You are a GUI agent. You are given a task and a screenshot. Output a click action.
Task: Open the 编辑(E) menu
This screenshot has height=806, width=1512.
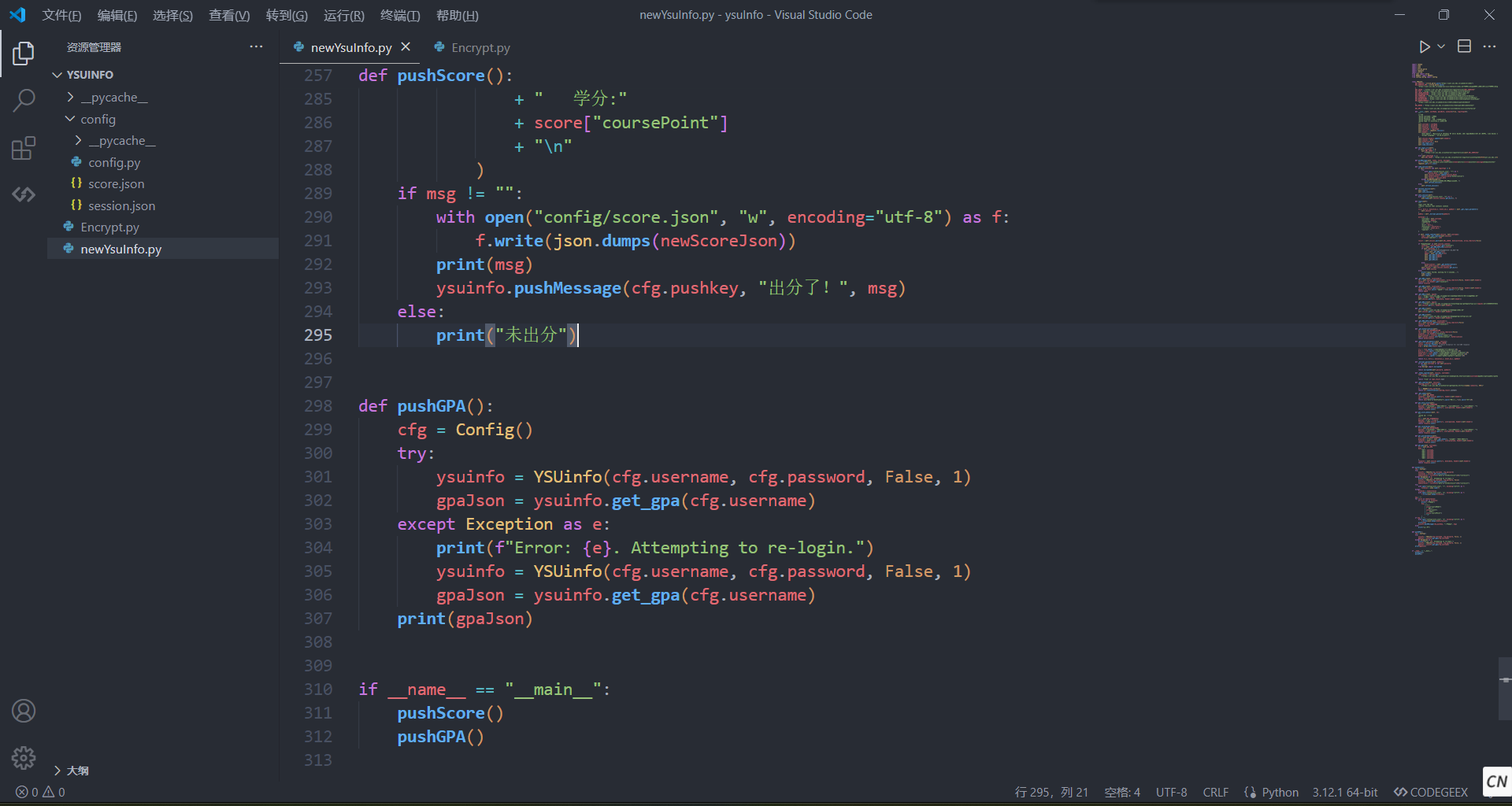[x=117, y=15]
